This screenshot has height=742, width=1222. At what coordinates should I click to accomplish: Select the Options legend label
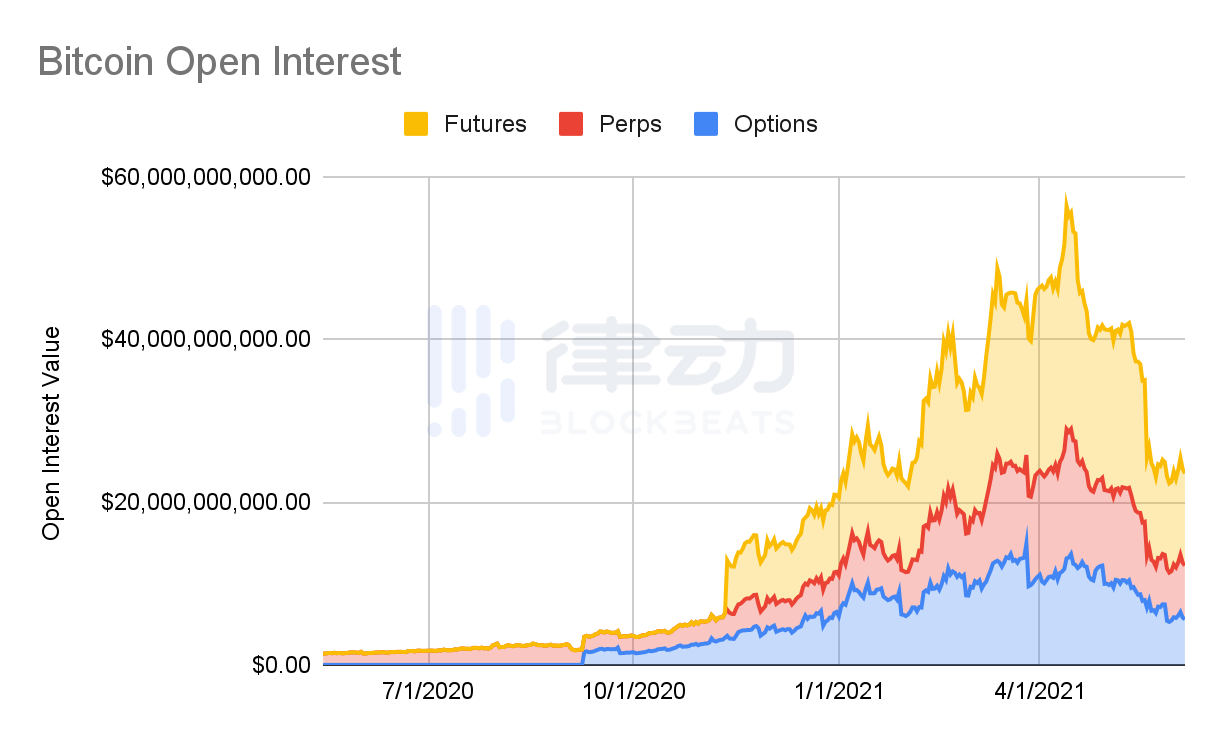775,124
